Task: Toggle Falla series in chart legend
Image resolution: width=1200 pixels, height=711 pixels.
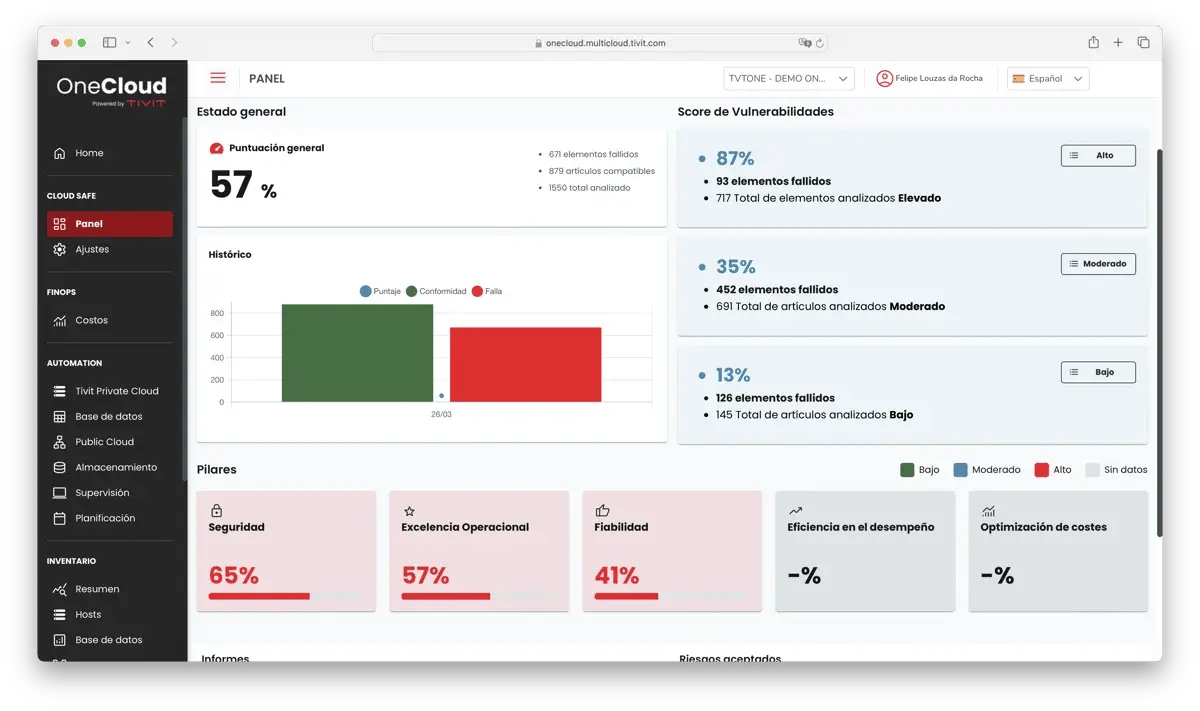Action: pyautogui.click(x=486, y=291)
